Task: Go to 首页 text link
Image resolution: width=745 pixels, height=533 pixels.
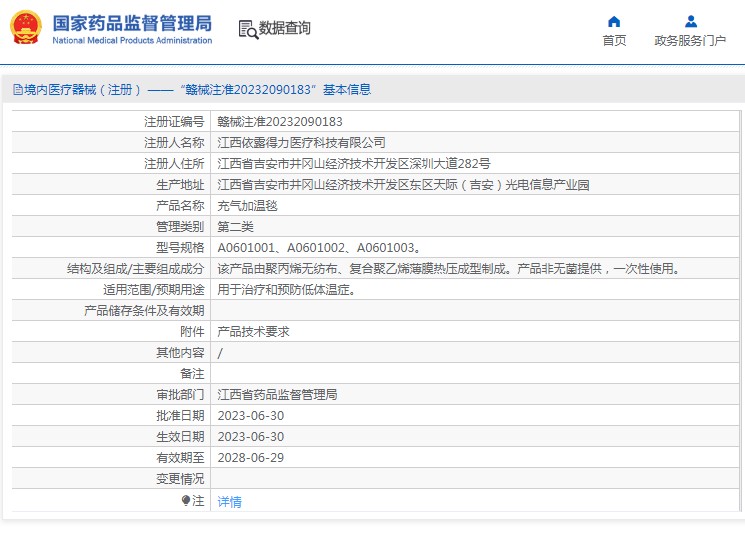Action: [x=614, y=40]
